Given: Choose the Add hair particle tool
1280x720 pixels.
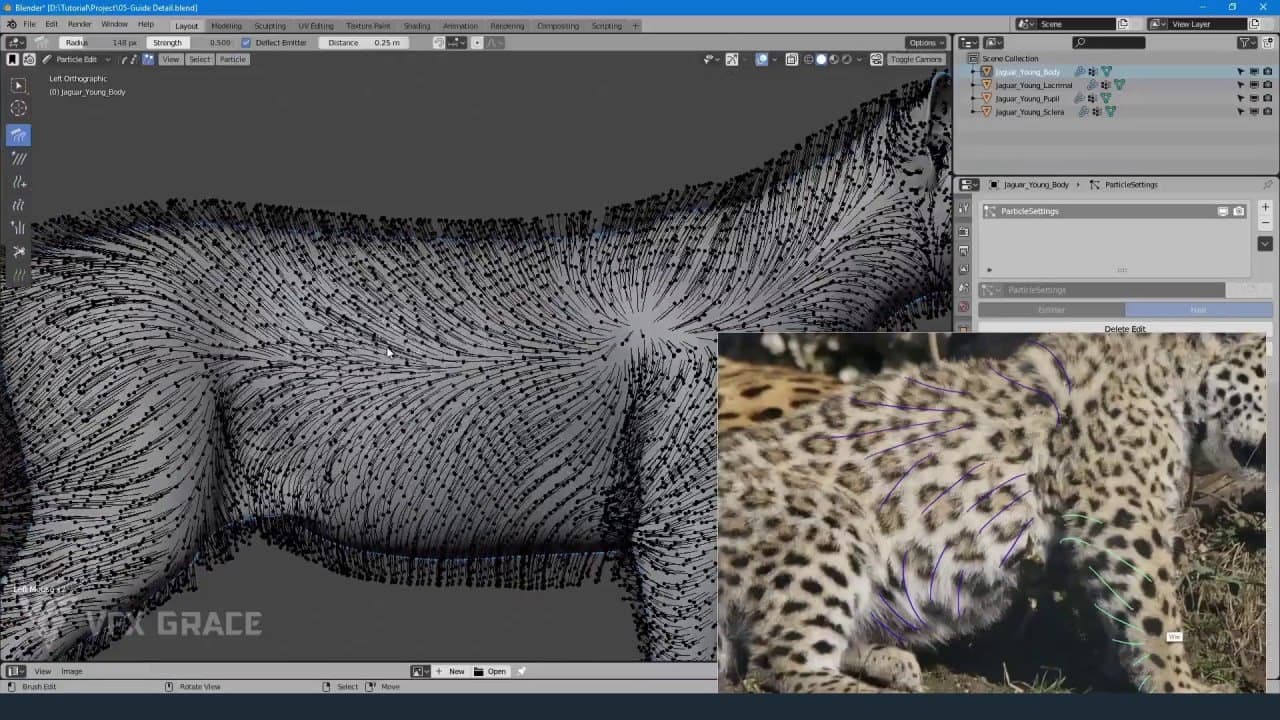Looking at the screenshot, I should (x=19, y=182).
